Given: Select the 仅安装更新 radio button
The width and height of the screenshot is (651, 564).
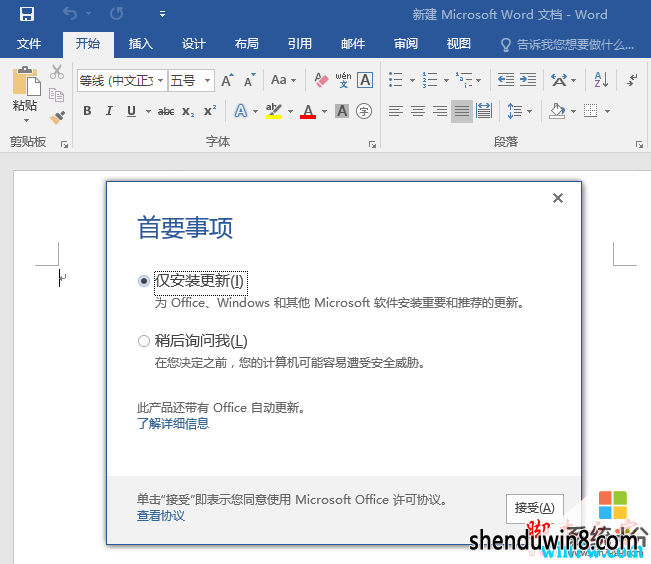Looking at the screenshot, I should tap(144, 281).
